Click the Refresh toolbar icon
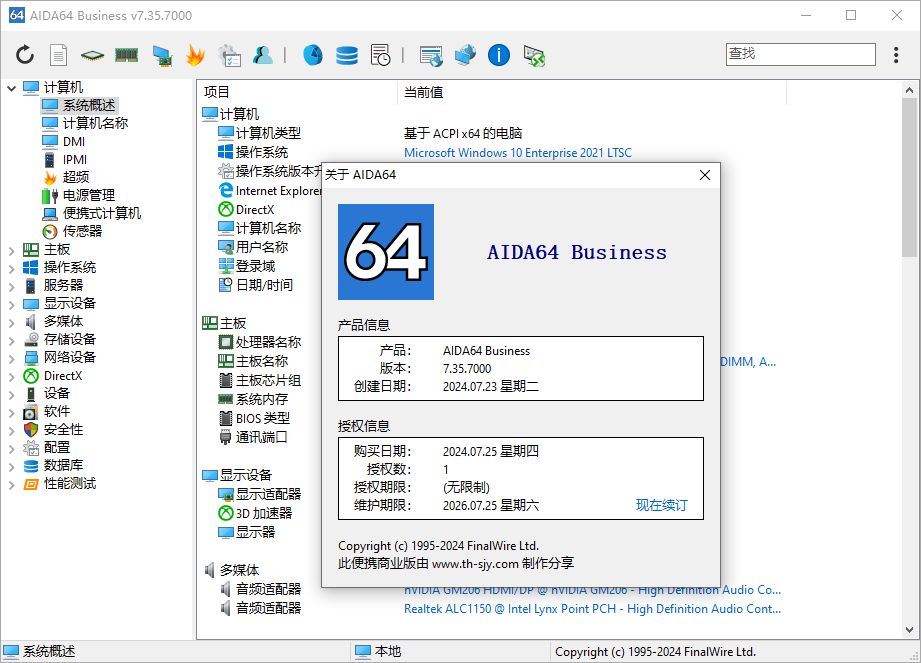This screenshot has width=921, height=663. click(25, 55)
